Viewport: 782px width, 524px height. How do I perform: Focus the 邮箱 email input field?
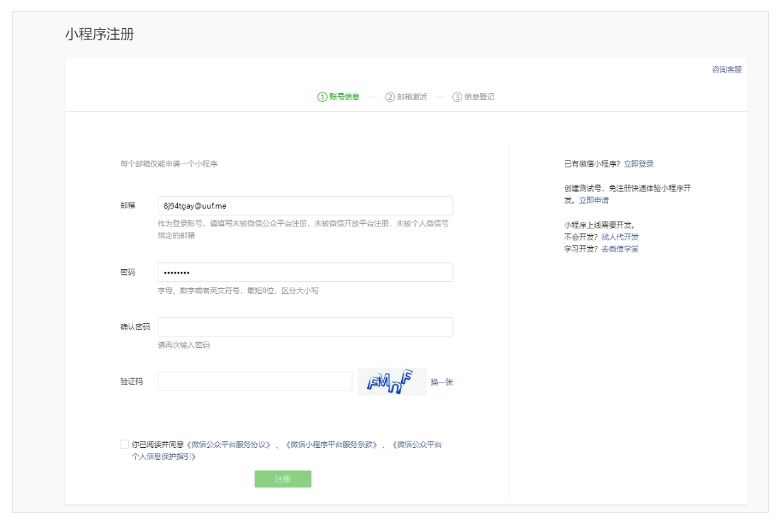click(305, 206)
